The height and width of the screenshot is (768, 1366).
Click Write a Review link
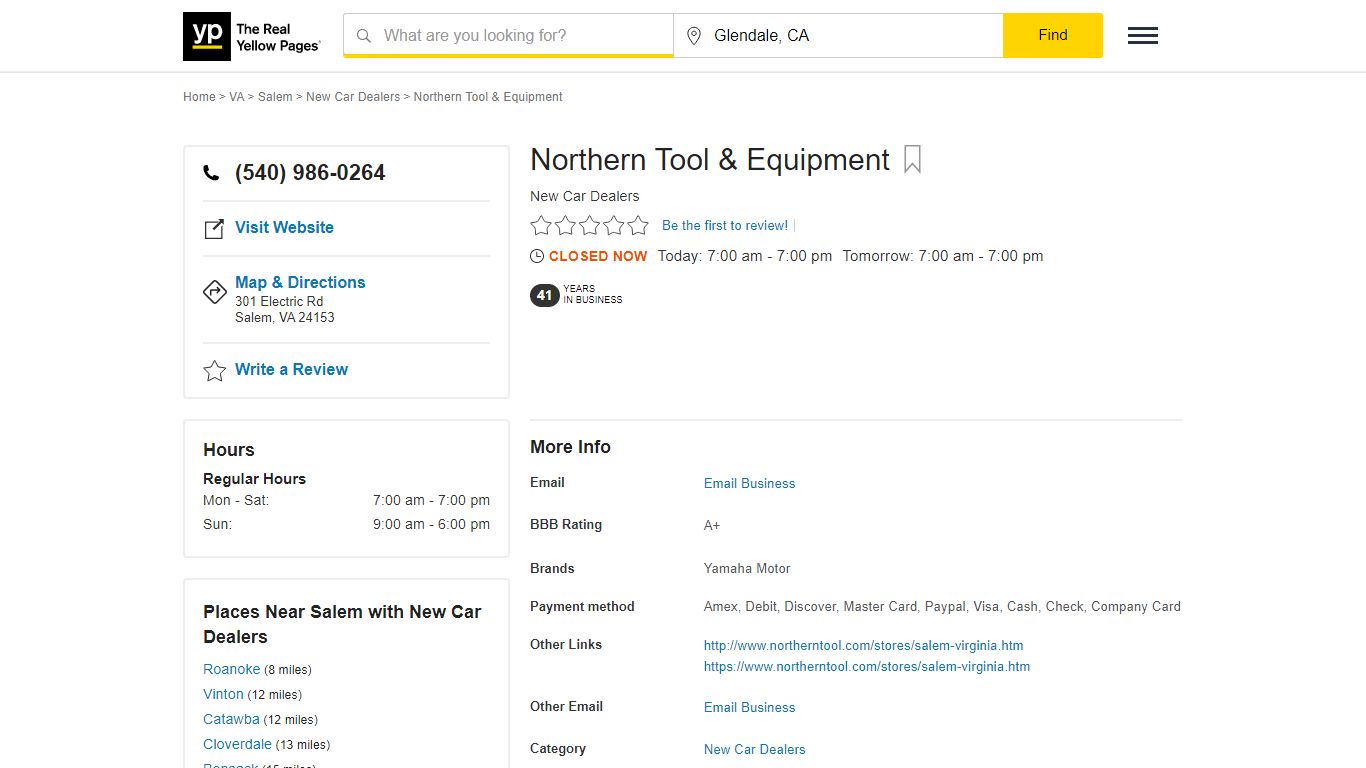291,369
